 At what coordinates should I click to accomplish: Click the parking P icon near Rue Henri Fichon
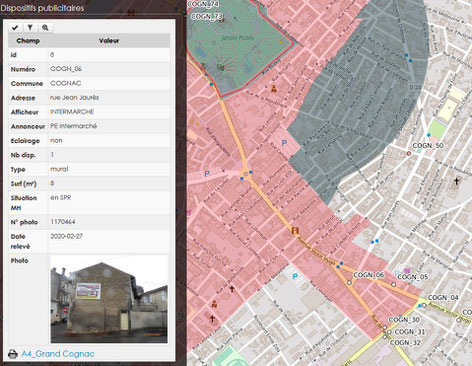click(284, 143)
